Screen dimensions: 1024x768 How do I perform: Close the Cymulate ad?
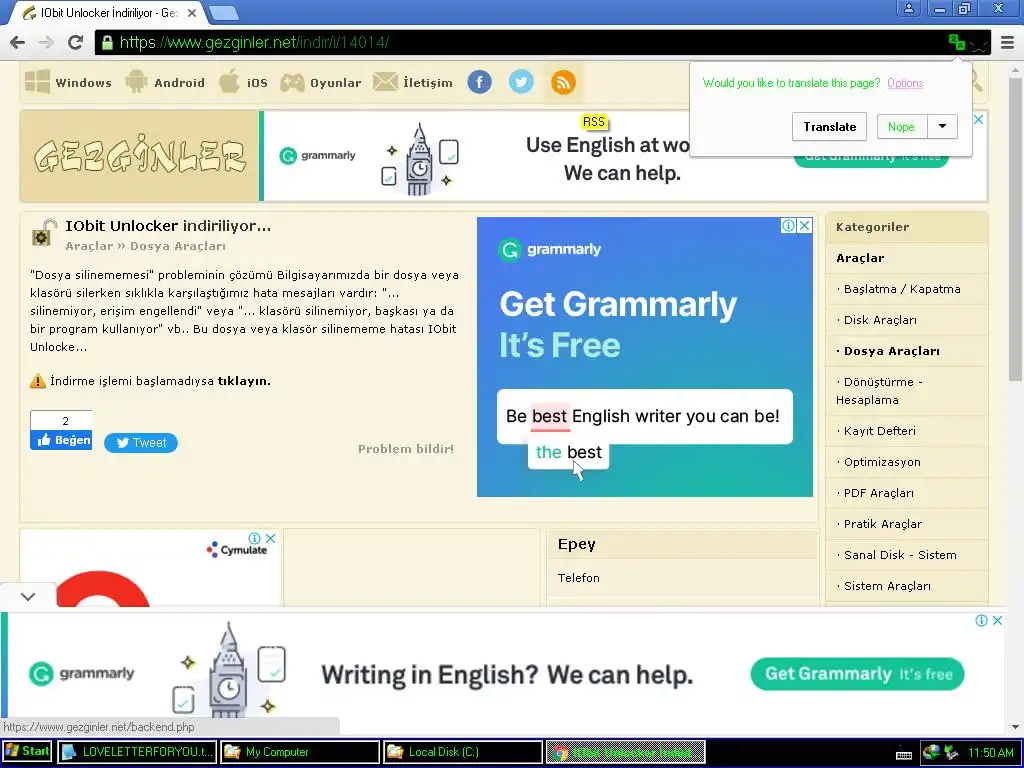pos(270,538)
